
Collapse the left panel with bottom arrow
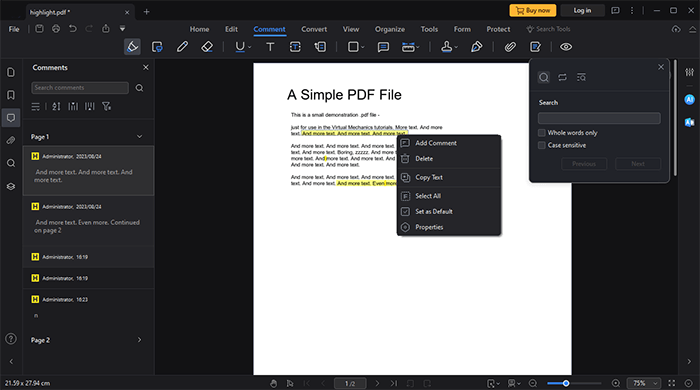click(x=11, y=361)
